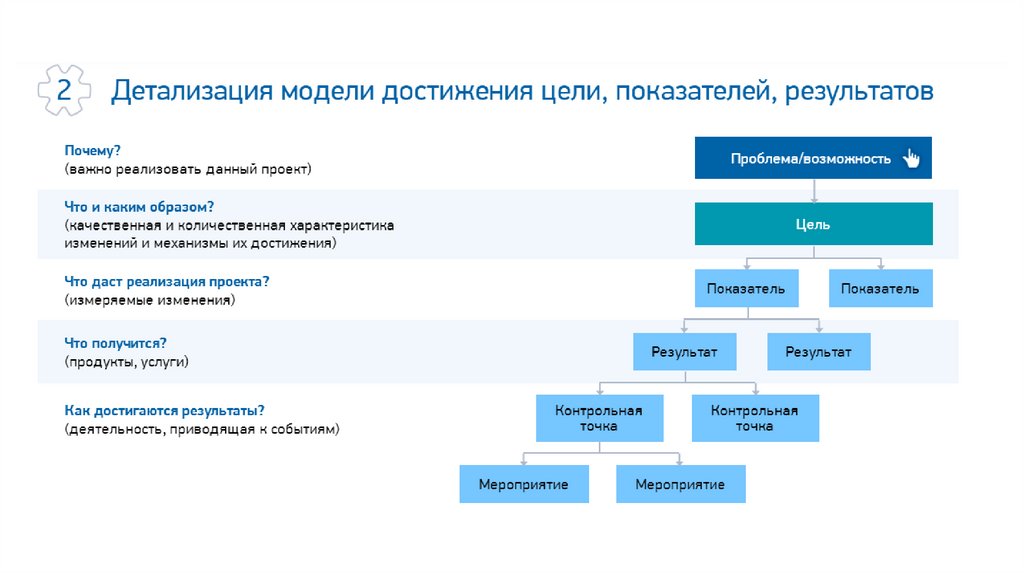1024x574 pixels.
Task: Select the teal Цель block
Action: 814,224
